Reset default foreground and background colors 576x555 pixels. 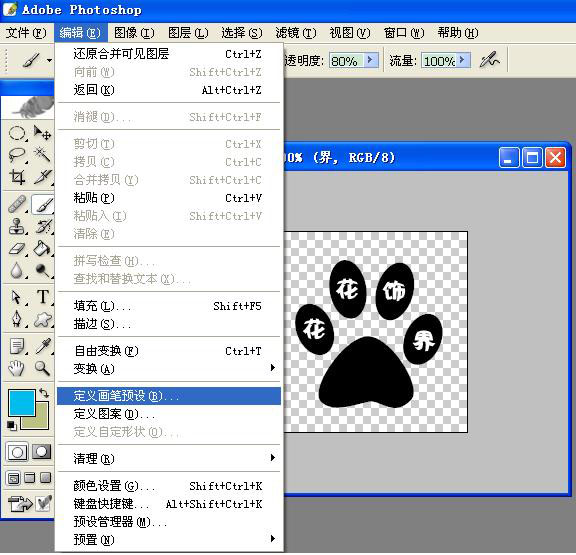12,426
